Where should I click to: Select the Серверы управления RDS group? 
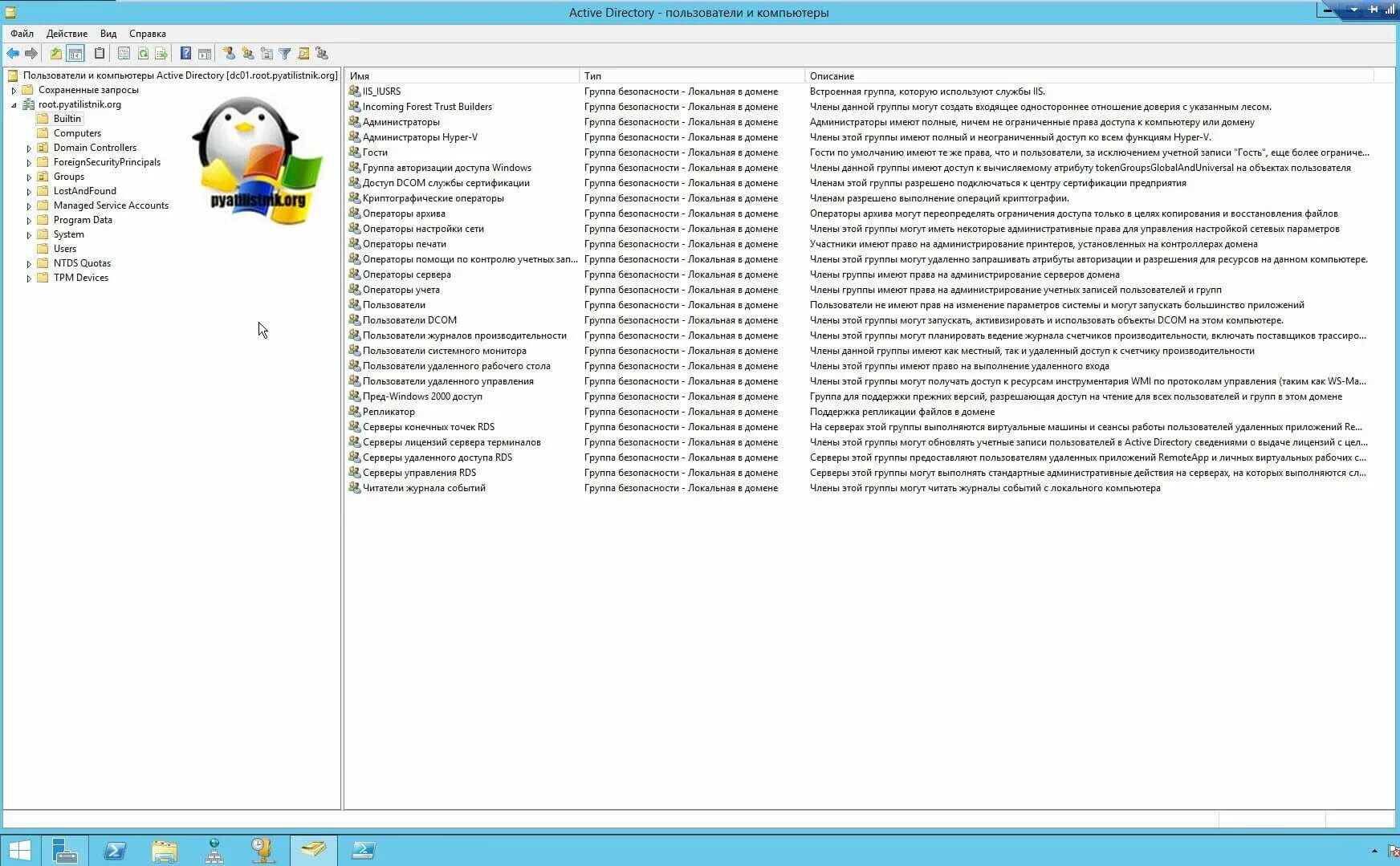[x=419, y=473]
